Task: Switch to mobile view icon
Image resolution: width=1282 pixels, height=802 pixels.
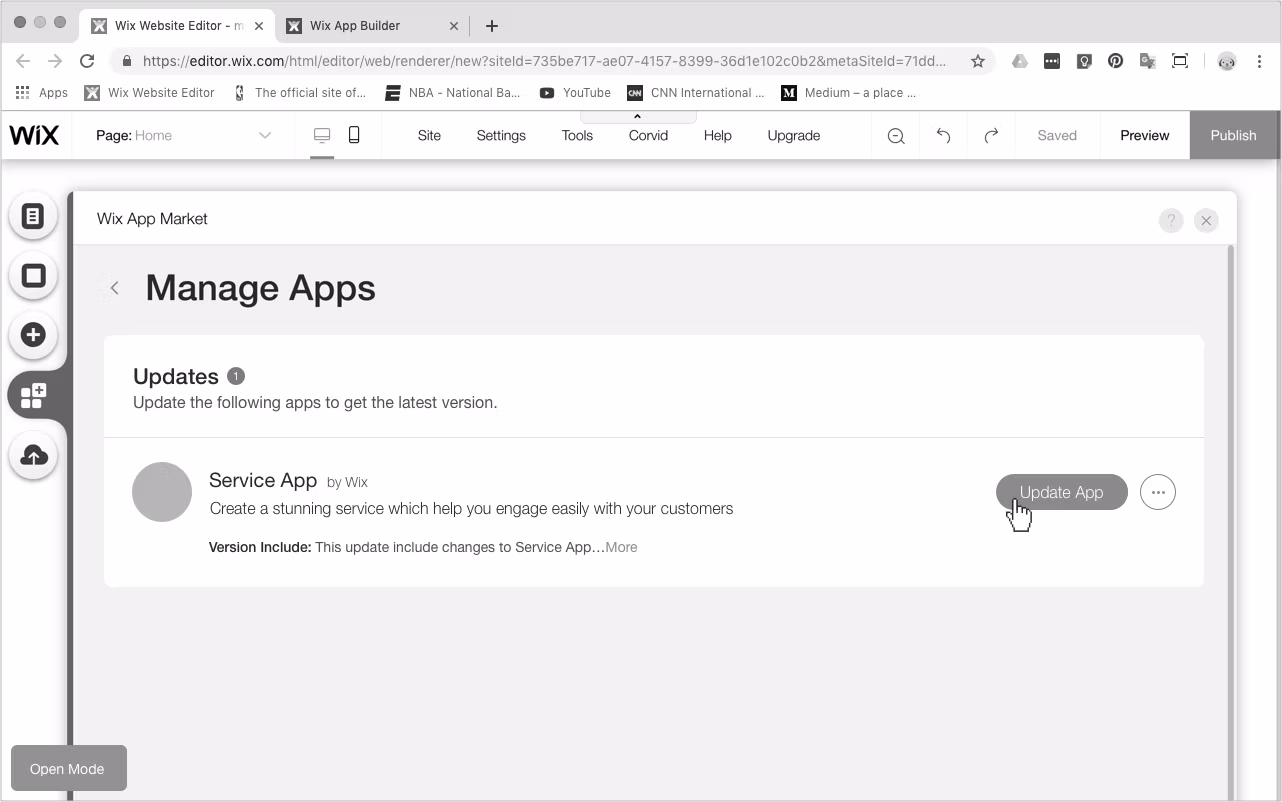Action: [x=354, y=135]
